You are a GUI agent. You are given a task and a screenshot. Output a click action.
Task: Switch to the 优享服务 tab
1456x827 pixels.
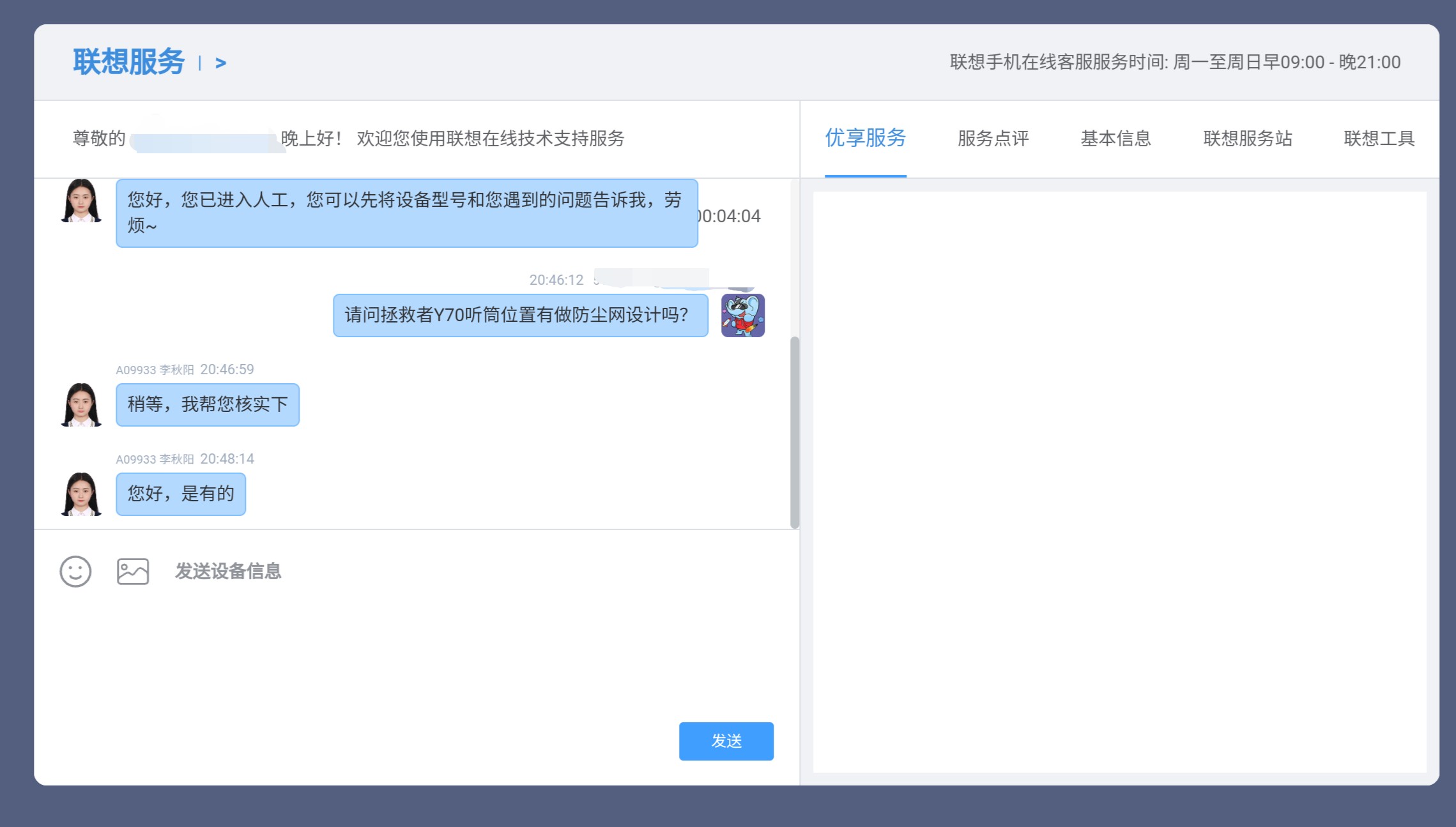coord(866,138)
